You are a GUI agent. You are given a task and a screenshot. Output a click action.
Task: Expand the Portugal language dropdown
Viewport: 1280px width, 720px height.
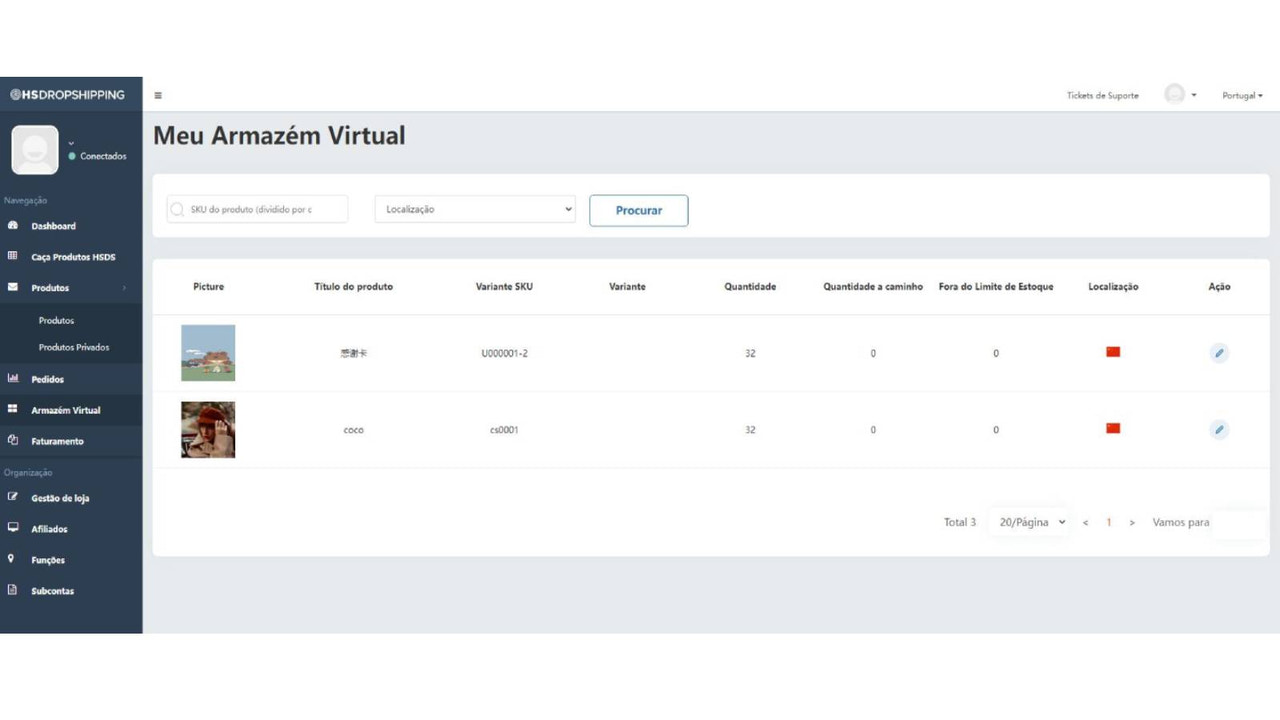point(1242,95)
